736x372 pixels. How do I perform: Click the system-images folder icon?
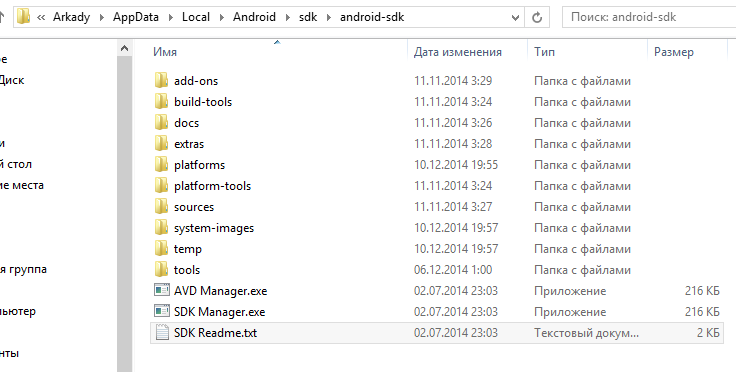click(x=161, y=228)
